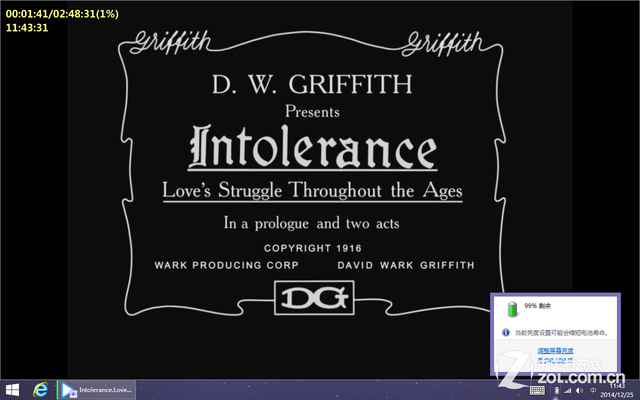Viewport: 640px width, 400px height.
Task: Open the Windows Start button
Action: 12,390
